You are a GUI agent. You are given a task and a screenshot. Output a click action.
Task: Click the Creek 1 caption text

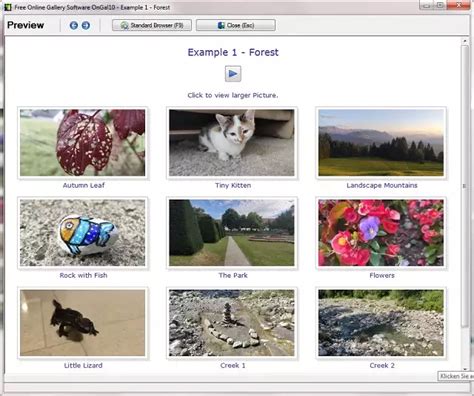233,365
